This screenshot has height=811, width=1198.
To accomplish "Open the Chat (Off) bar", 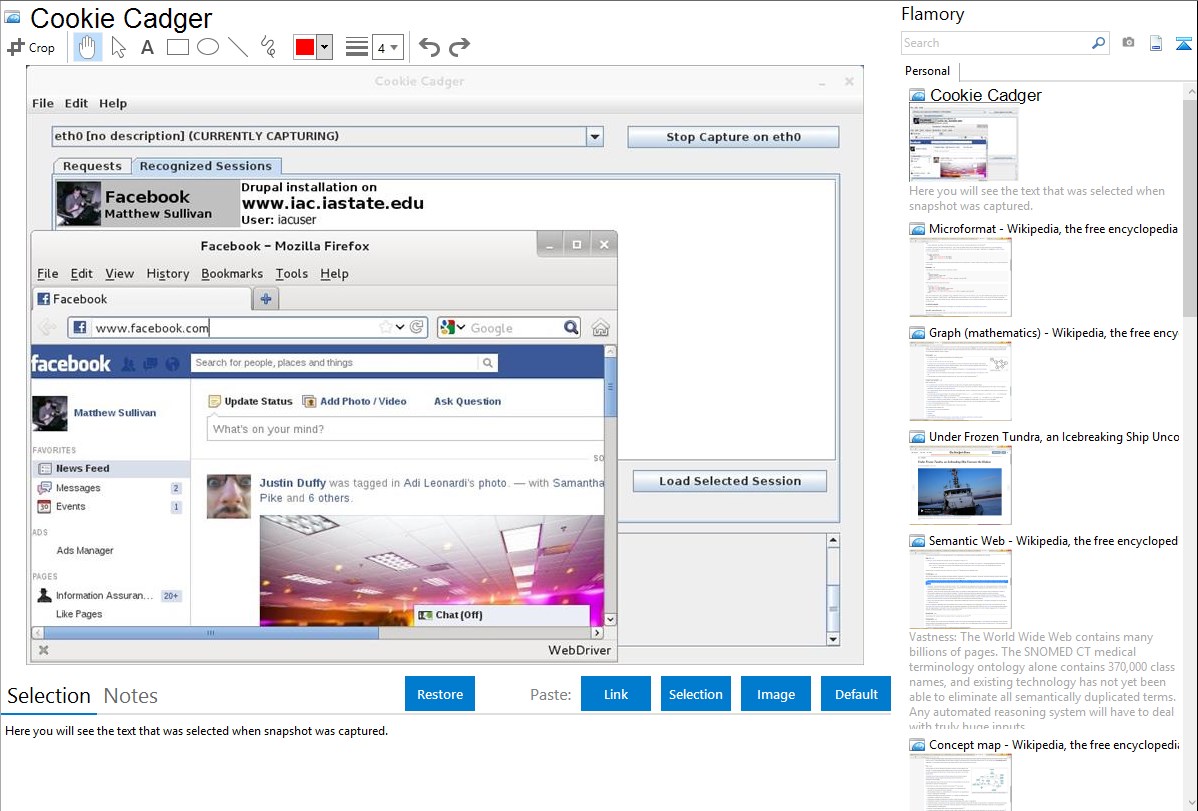I will click(x=502, y=615).
